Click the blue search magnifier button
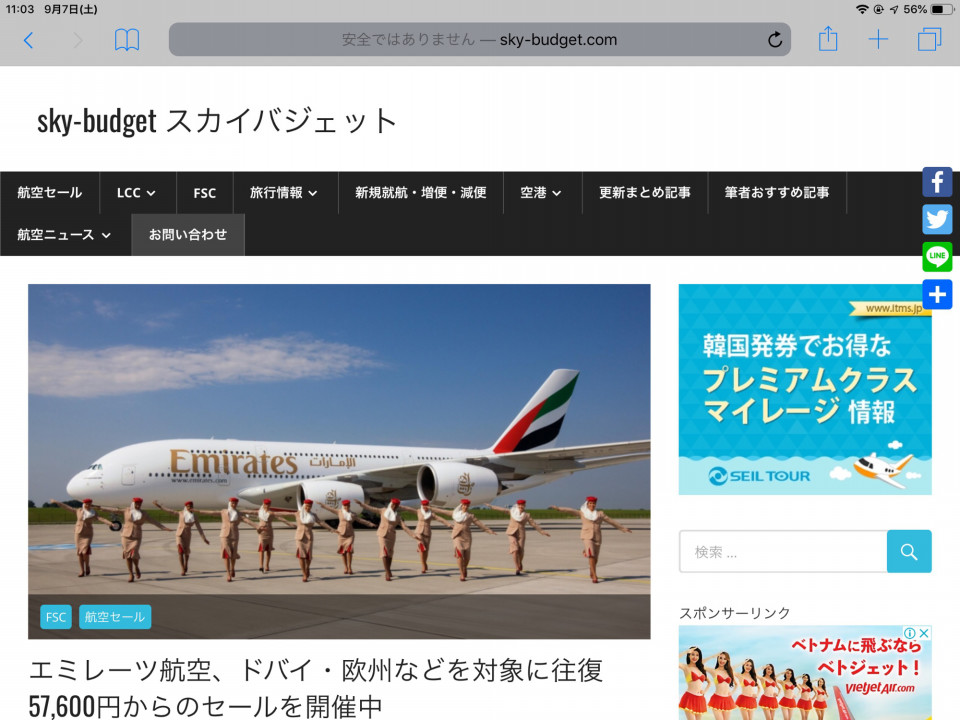The image size is (960, 720). 909,552
